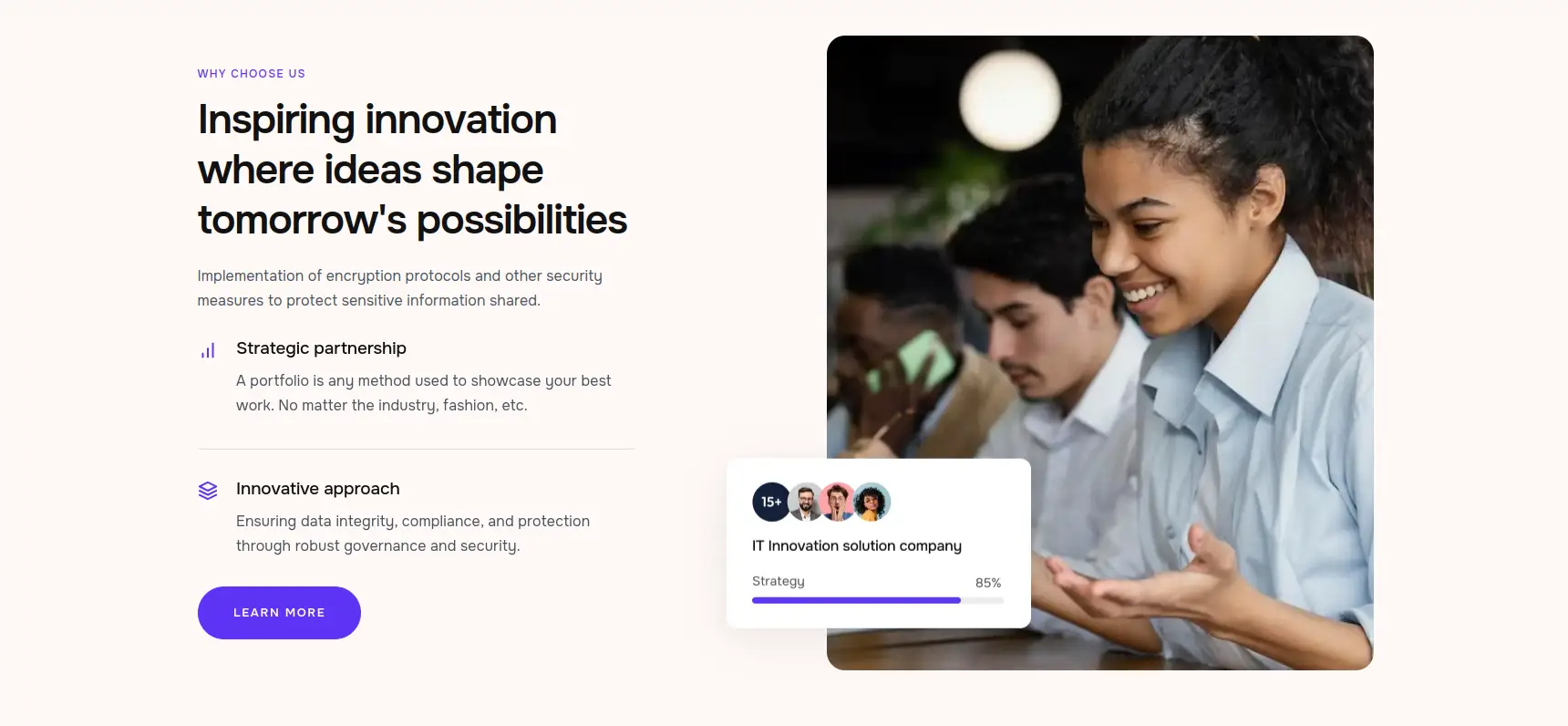Click the WHY CHOOSE US label
This screenshot has width=1568, height=726.
click(x=252, y=74)
